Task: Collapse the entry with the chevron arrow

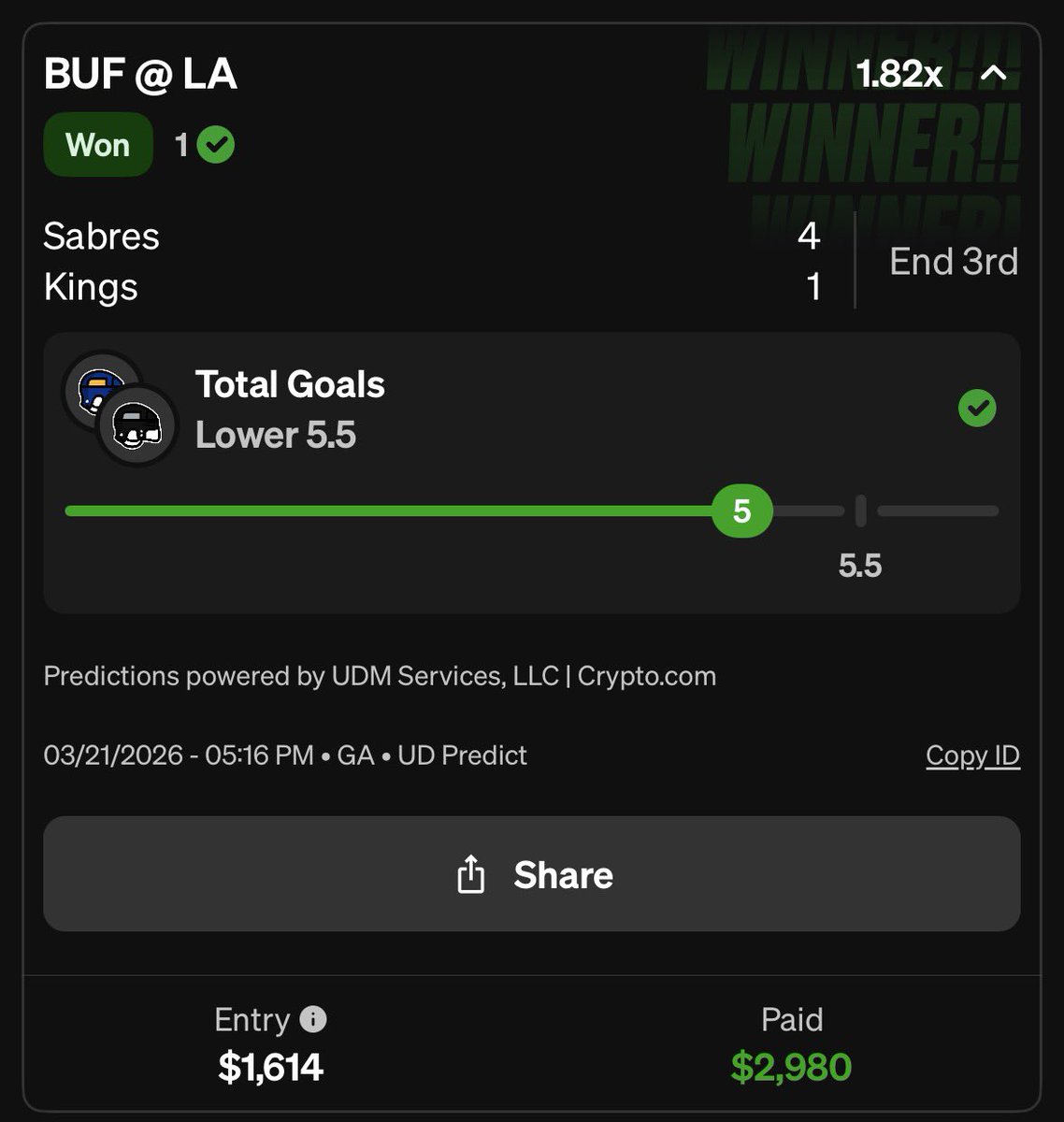Action: (993, 73)
